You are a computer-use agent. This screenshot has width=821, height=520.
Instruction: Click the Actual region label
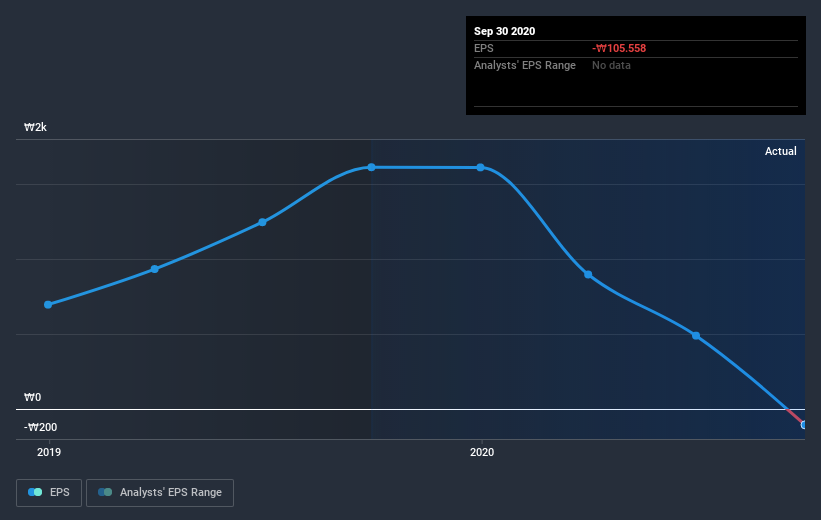[x=781, y=151]
